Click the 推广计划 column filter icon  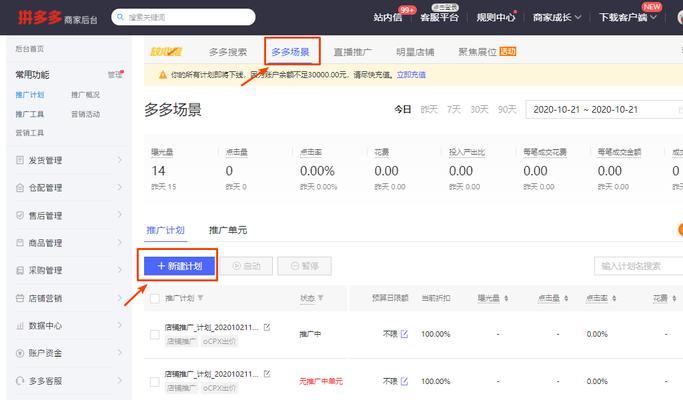pyautogui.click(x=200, y=298)
